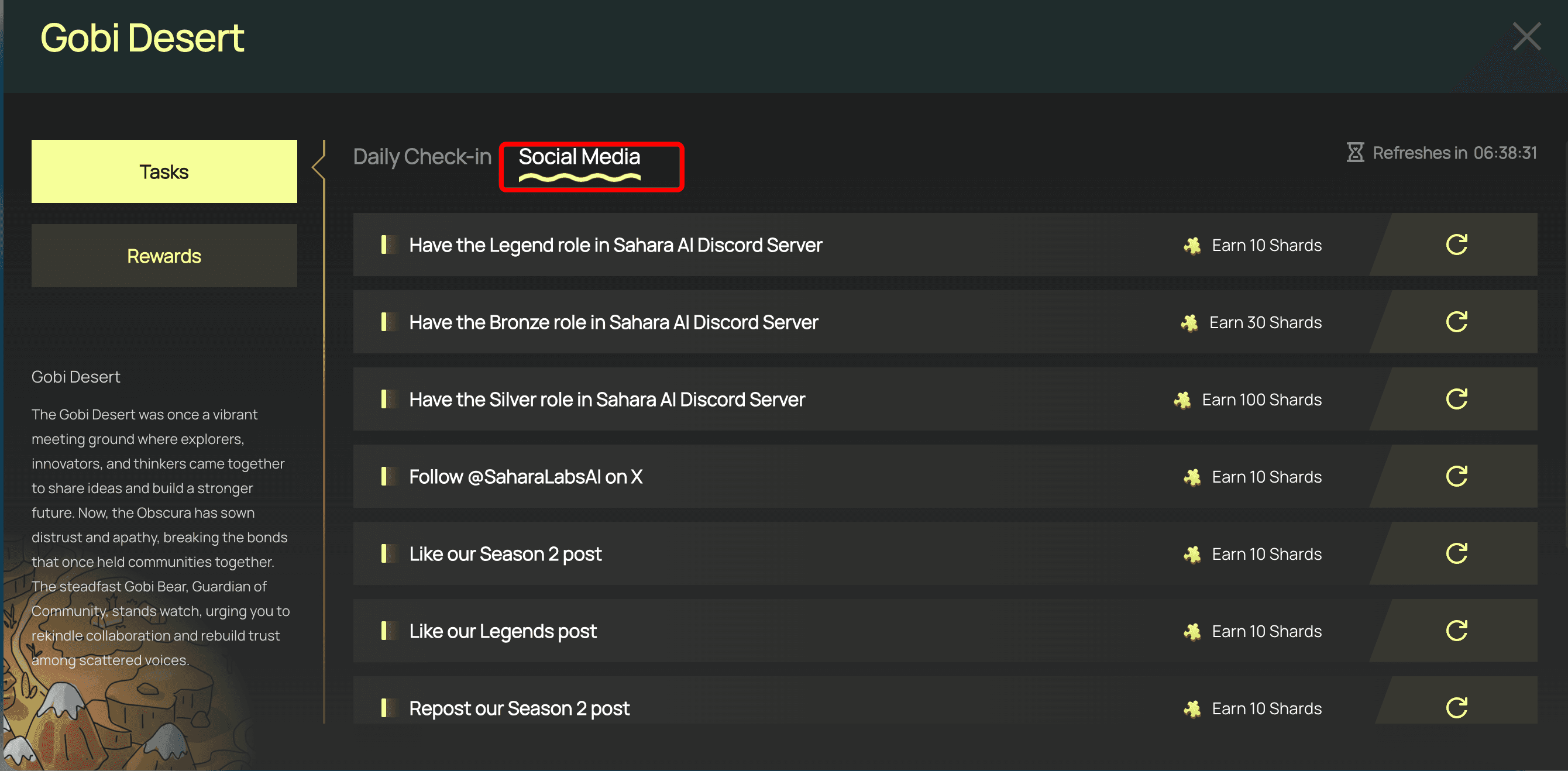Viewport: 1568px width, 771px height.
Task: Click the shard icon beside Earn 100 Shards
Action: (1182, 400)
